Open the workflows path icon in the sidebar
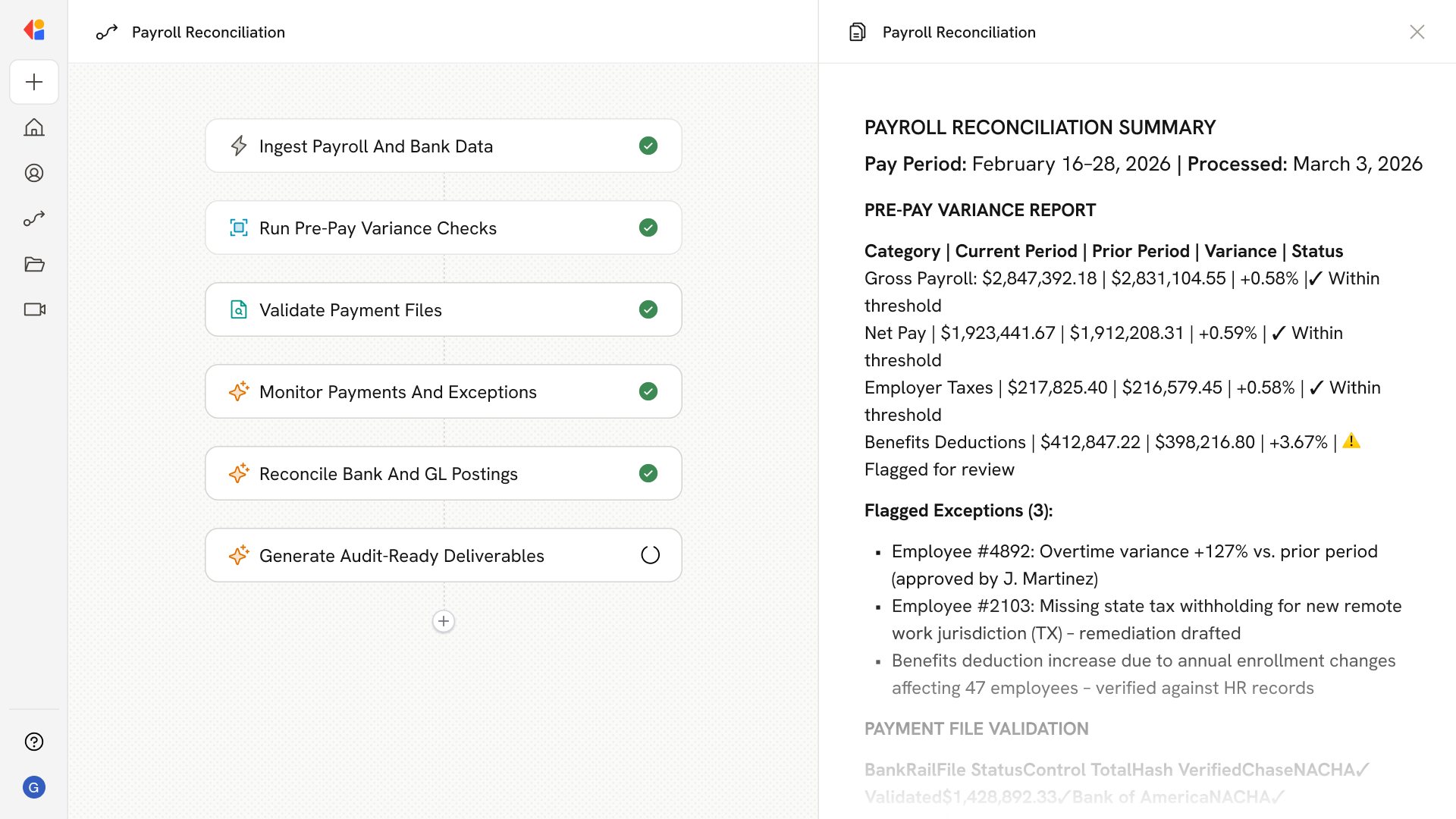Screen dimensions: 1456x819 pyautogui.click(x=34, y=218)
